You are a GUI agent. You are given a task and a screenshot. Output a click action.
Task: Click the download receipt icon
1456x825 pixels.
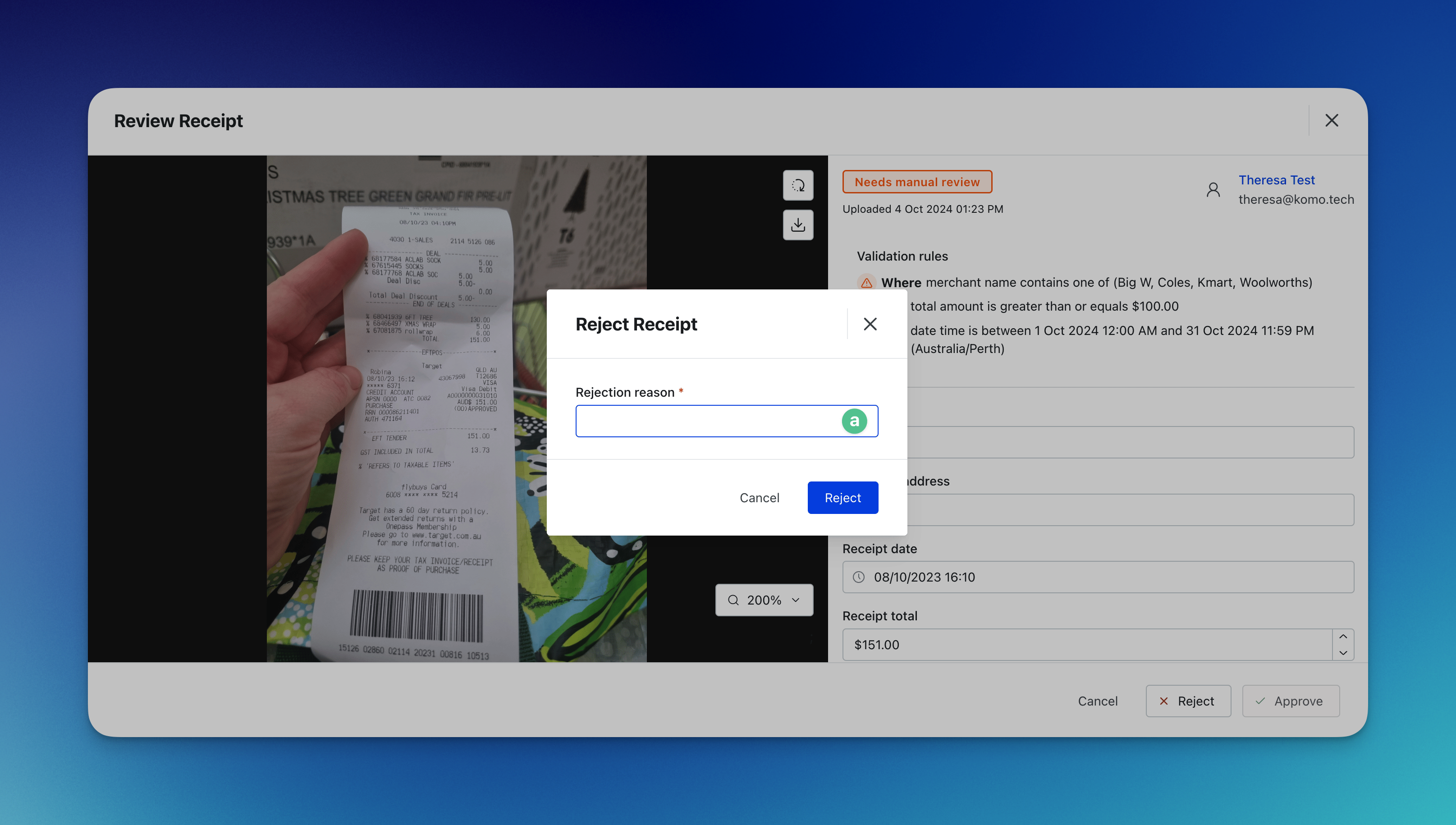[x=798, y=225]
